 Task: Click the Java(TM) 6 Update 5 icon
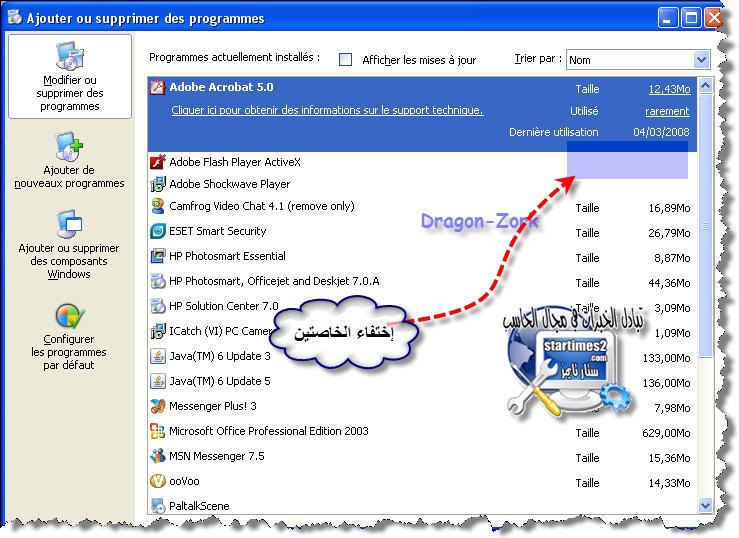157,381
